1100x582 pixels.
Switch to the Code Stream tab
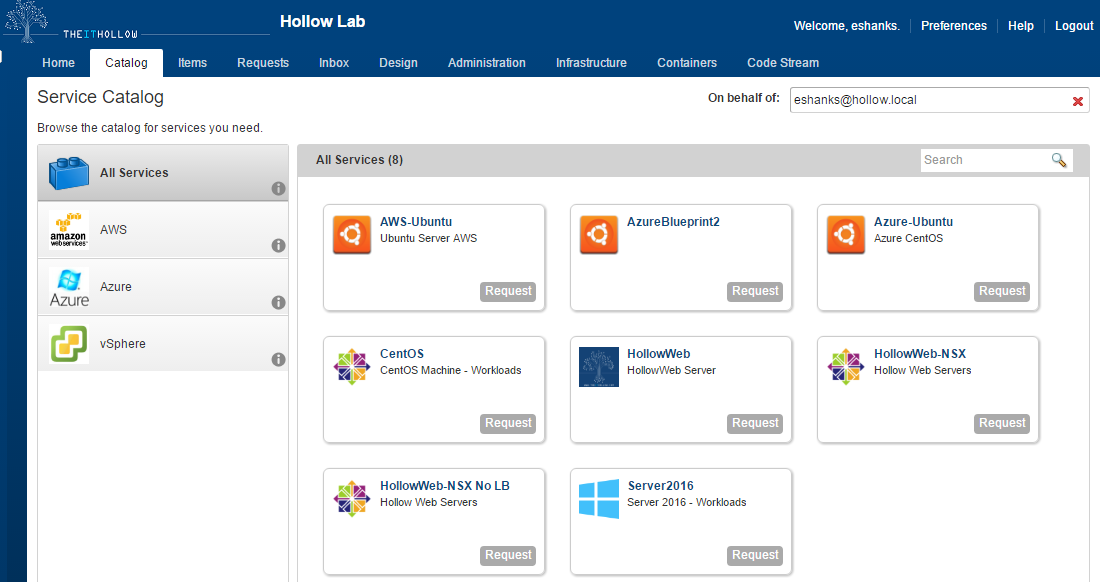[782, 63]
